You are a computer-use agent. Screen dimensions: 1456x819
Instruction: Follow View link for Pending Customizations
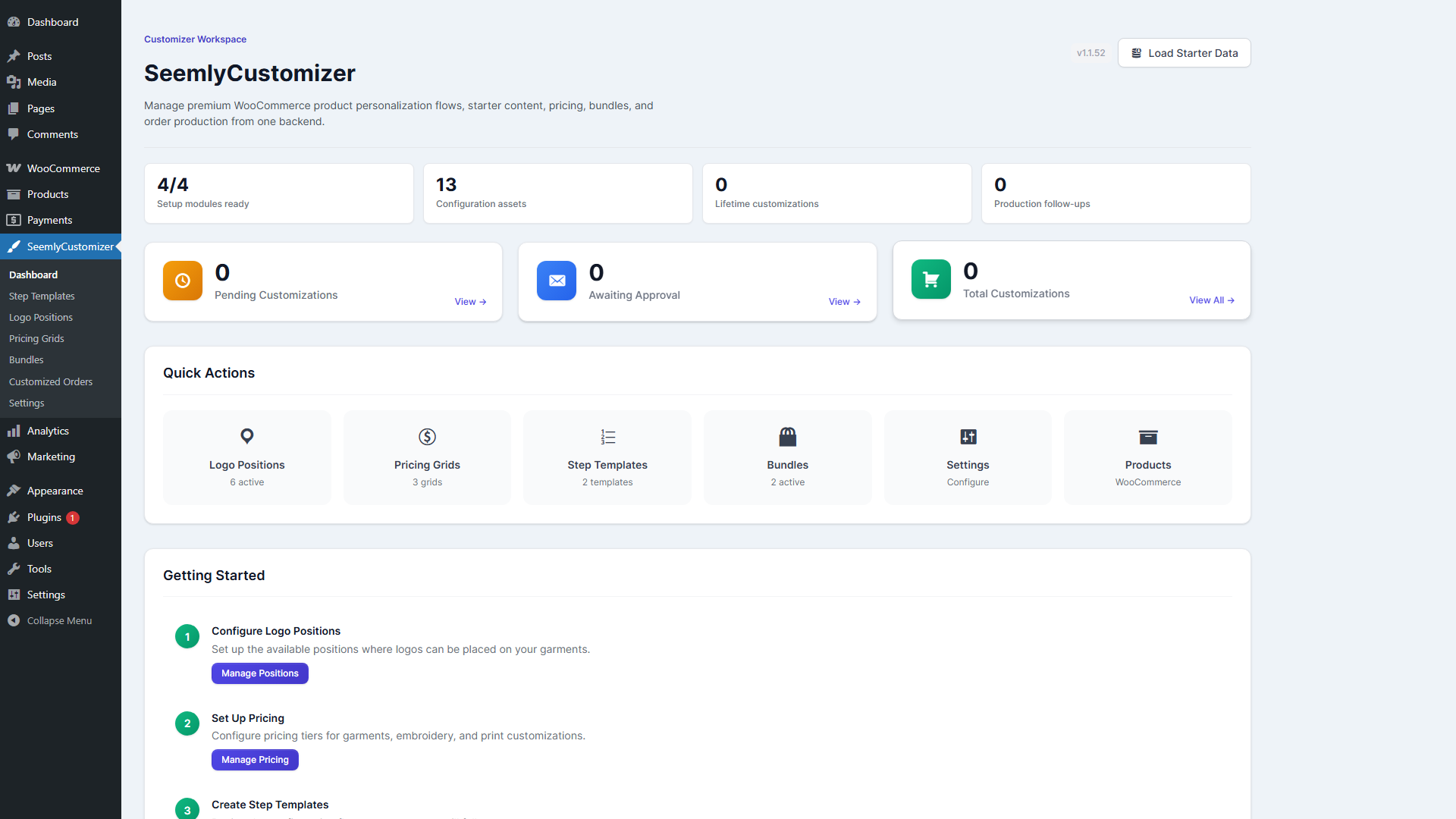click(x=470, y=302)
